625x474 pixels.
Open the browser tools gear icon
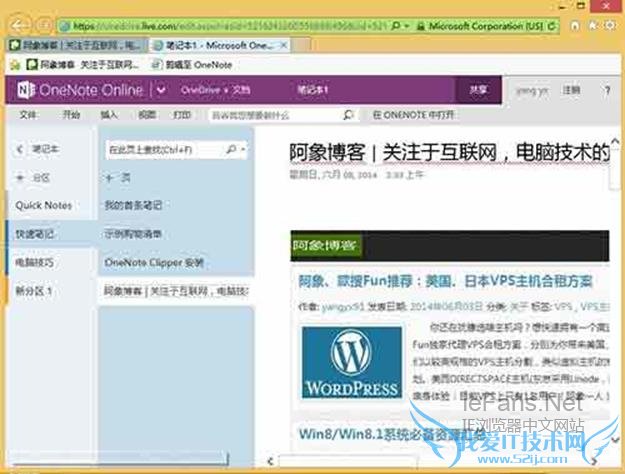click(610, 26)
